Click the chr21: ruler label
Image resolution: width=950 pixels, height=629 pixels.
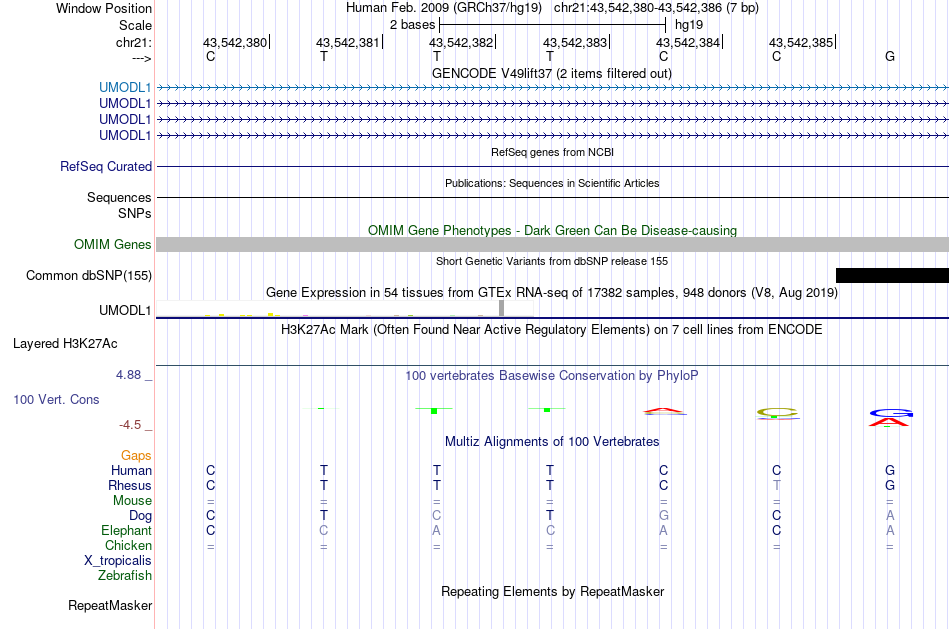coord(134,42)
